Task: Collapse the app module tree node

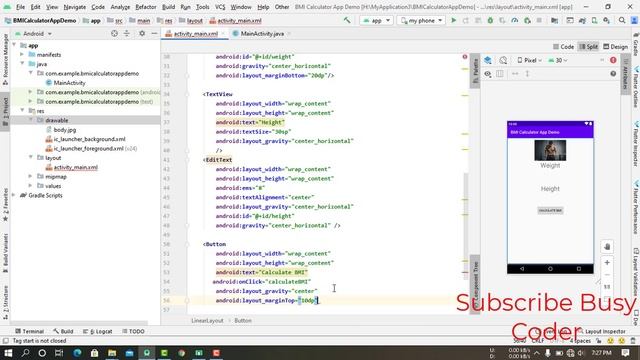Action: tap(14, 45)
